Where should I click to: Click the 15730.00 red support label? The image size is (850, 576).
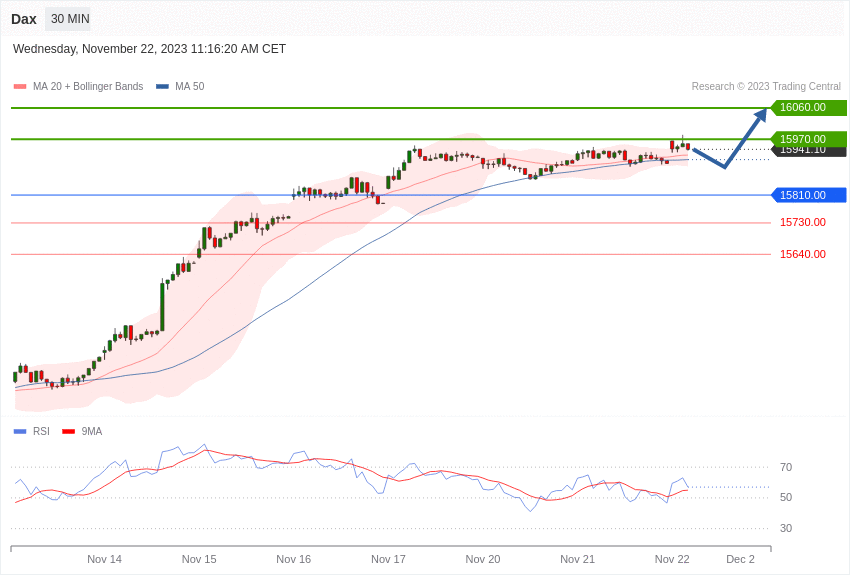tap(802, 222)
